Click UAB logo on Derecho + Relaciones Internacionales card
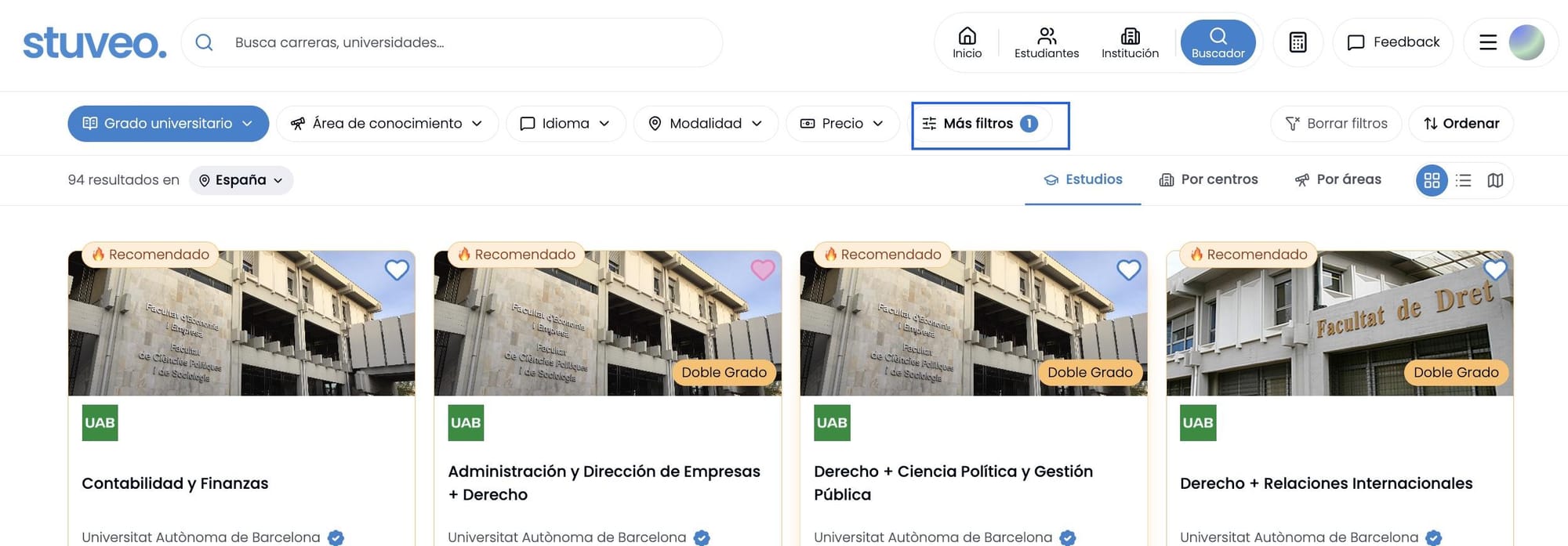Viewport: 1568px width, 546px height. [1198, 423]
